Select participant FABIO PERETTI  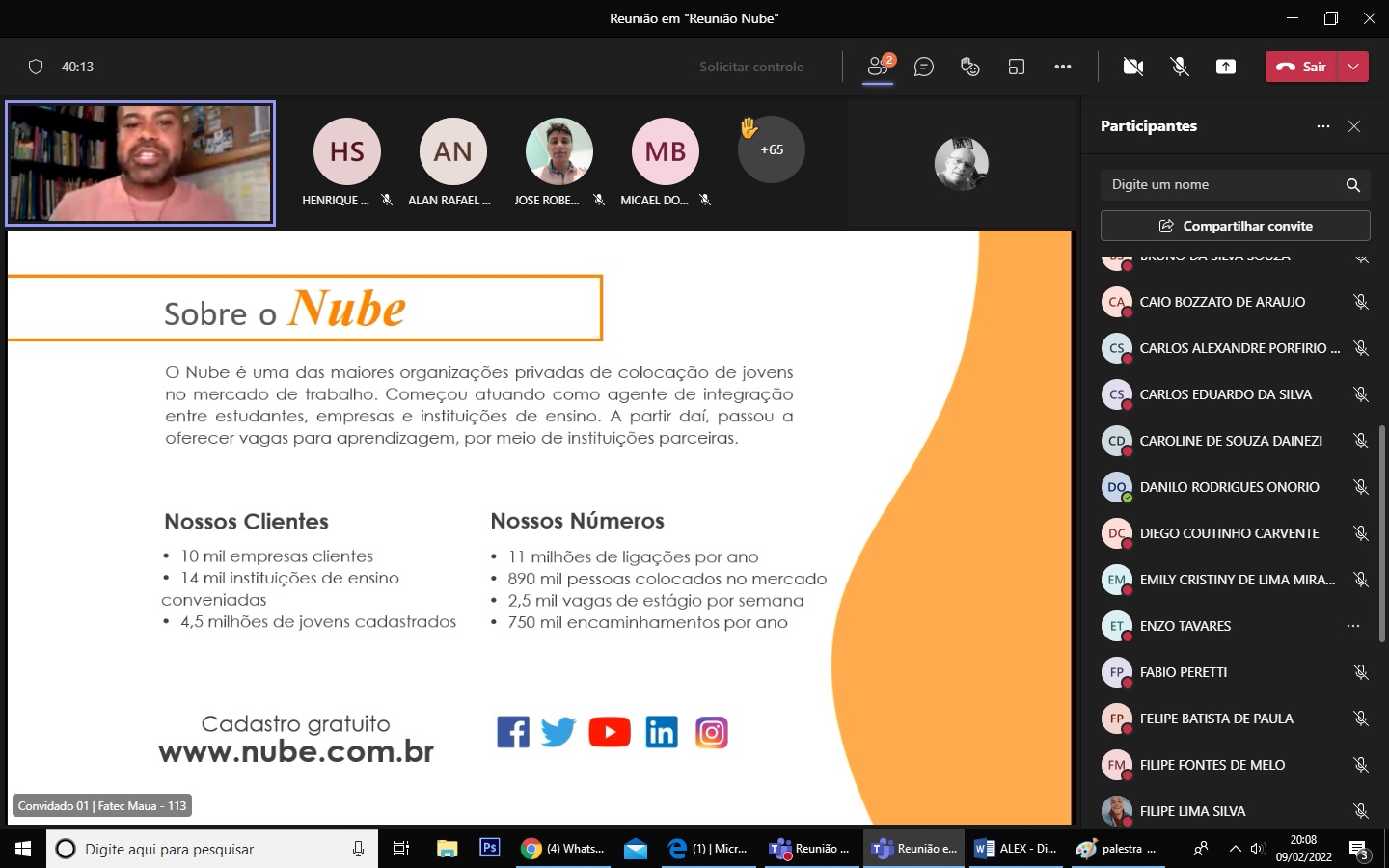coord(1236,672)
